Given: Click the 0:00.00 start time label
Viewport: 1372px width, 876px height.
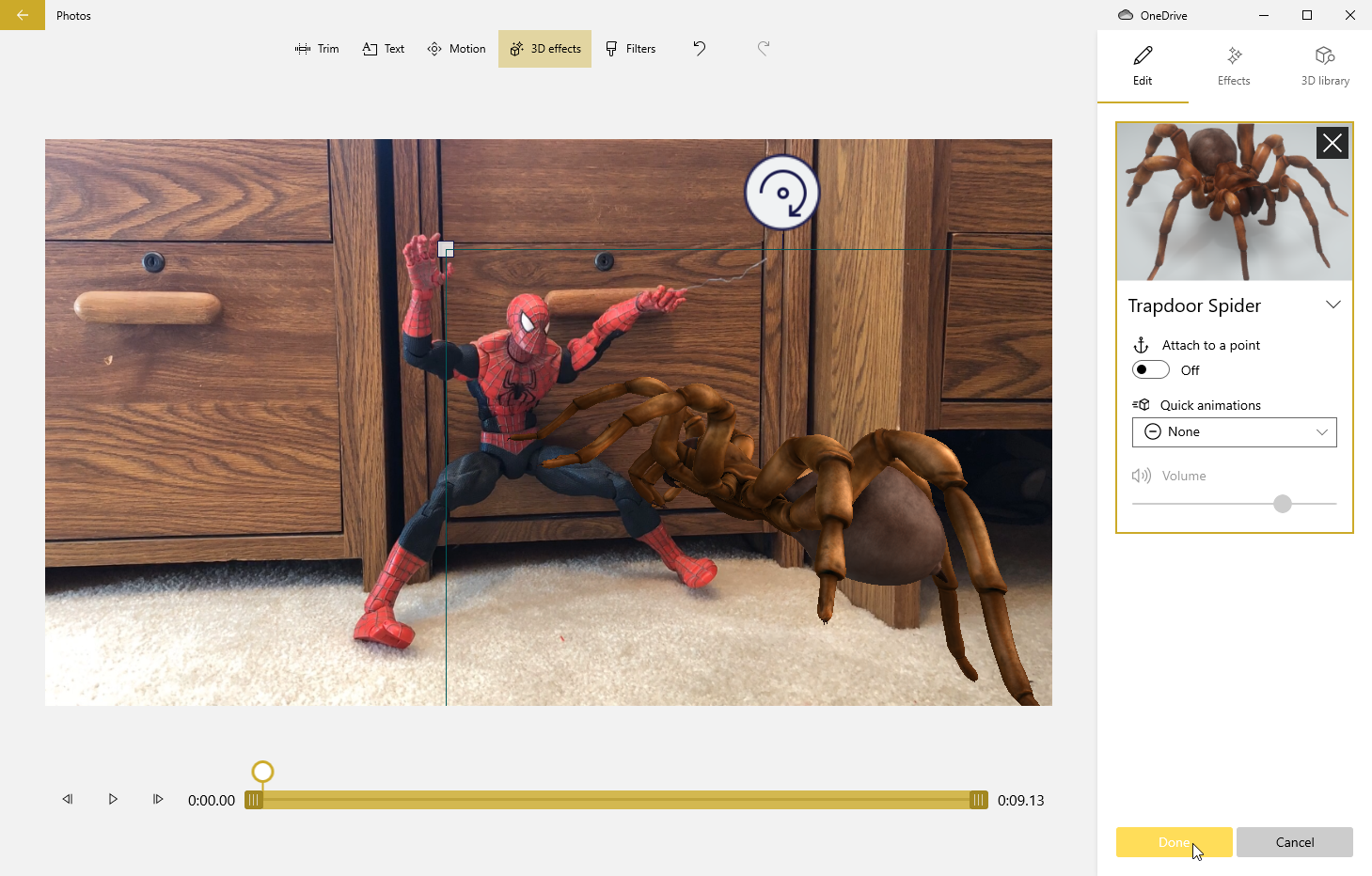Looking at the screenshot, I should pos(212,801).
